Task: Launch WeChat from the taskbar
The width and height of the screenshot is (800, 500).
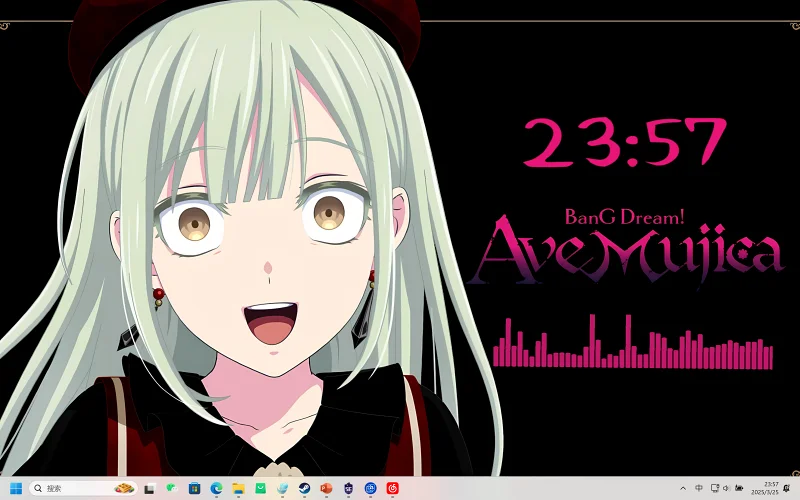Action: [x=172, y=488]
